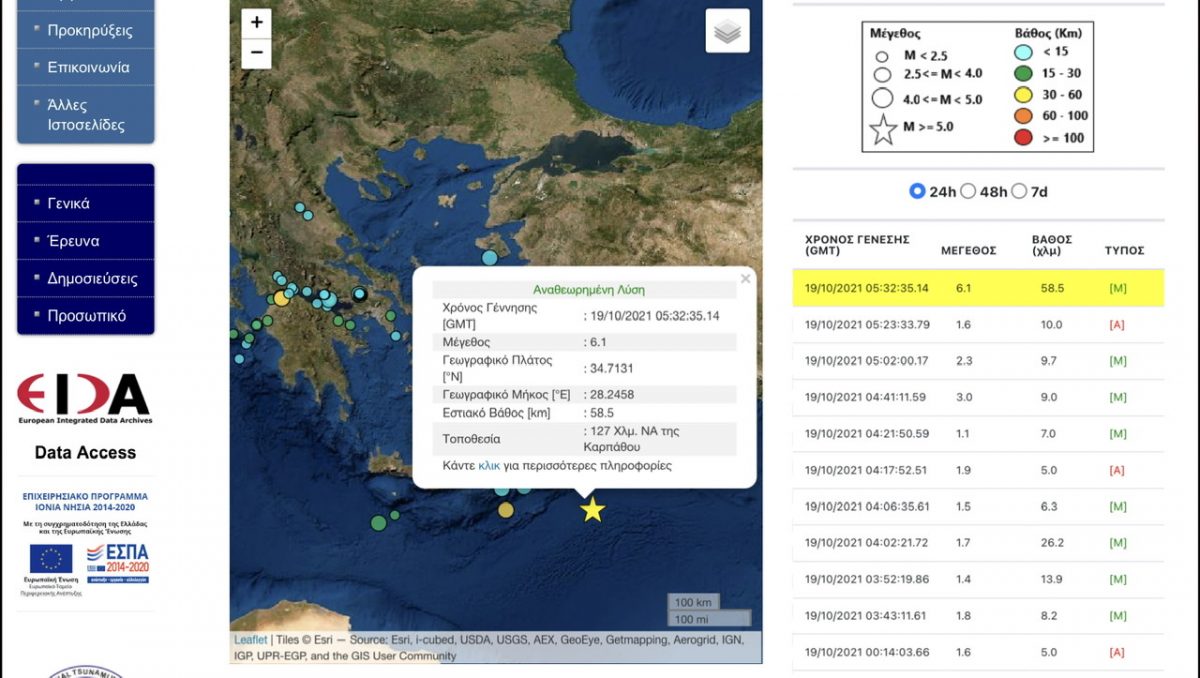This screenshot has height=678, width=1200.
Task: Zoom in on the earthquake map
Action: coord(257,23)
